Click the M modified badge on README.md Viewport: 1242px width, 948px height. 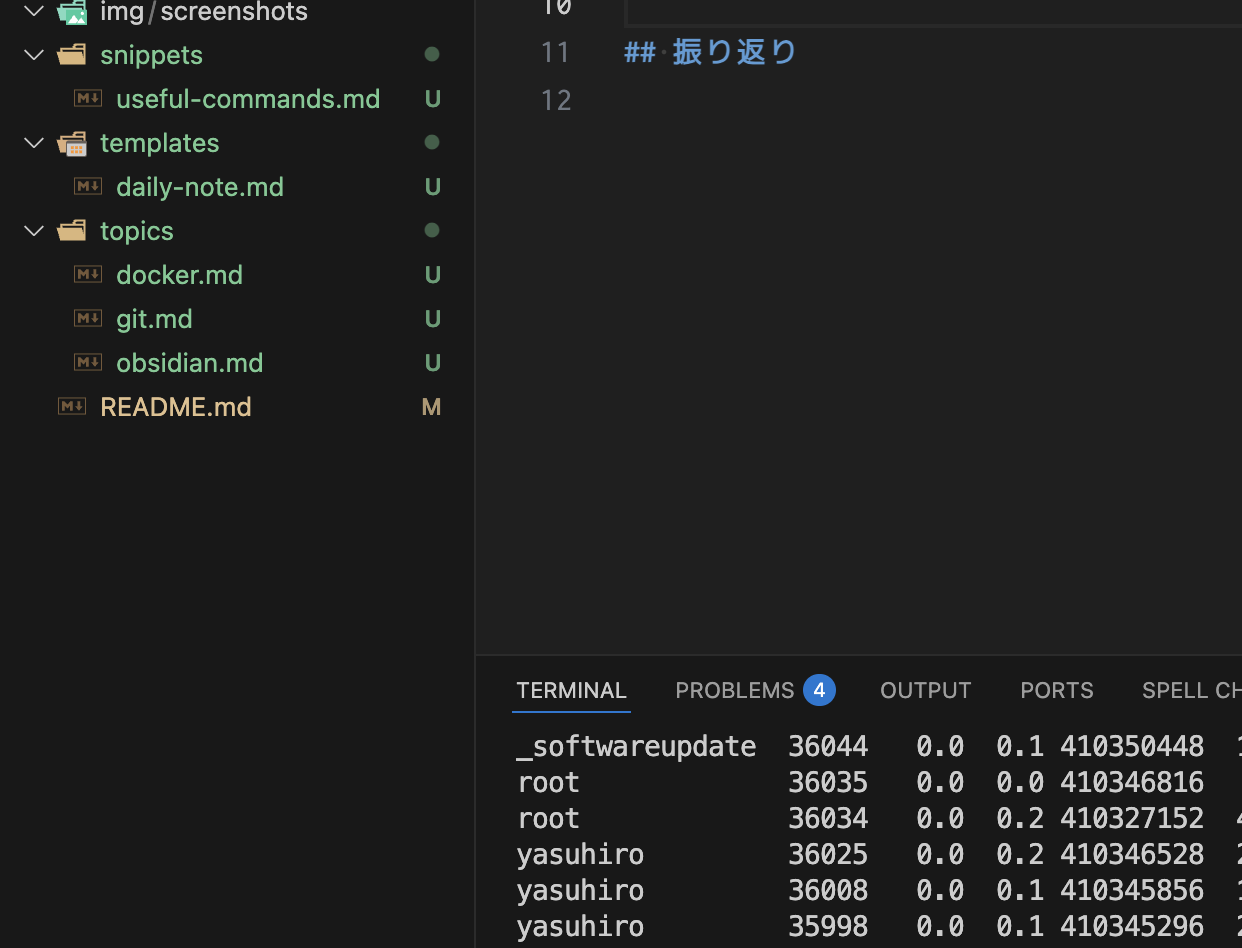click(x=431, y=406)
